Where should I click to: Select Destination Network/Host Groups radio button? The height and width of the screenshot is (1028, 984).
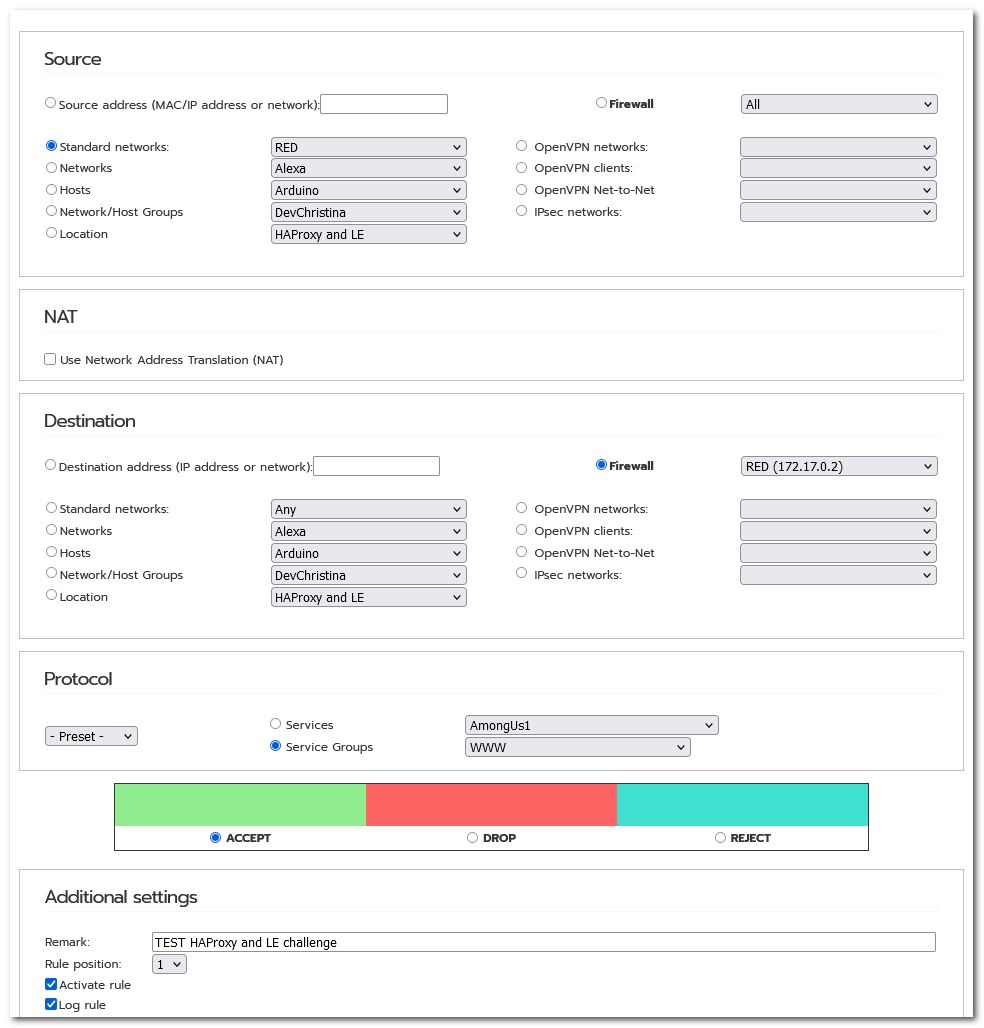tap(51, 573)
